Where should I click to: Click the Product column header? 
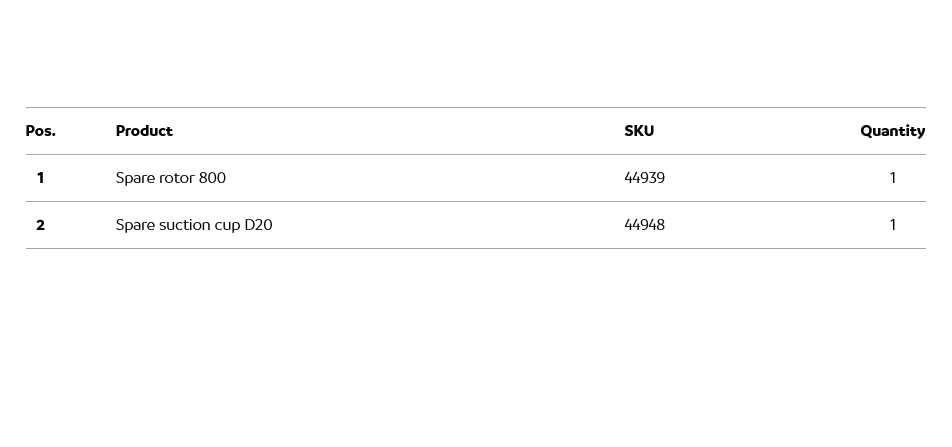pyautogui.click(x=144, y=131)
